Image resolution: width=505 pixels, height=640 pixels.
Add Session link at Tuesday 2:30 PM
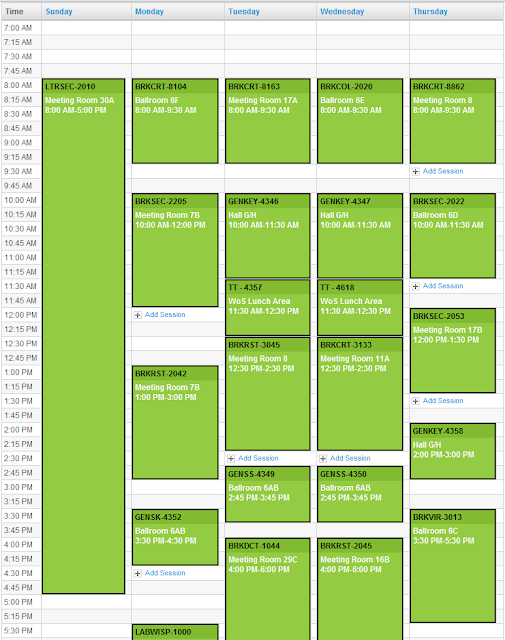[x=258, y=458]
